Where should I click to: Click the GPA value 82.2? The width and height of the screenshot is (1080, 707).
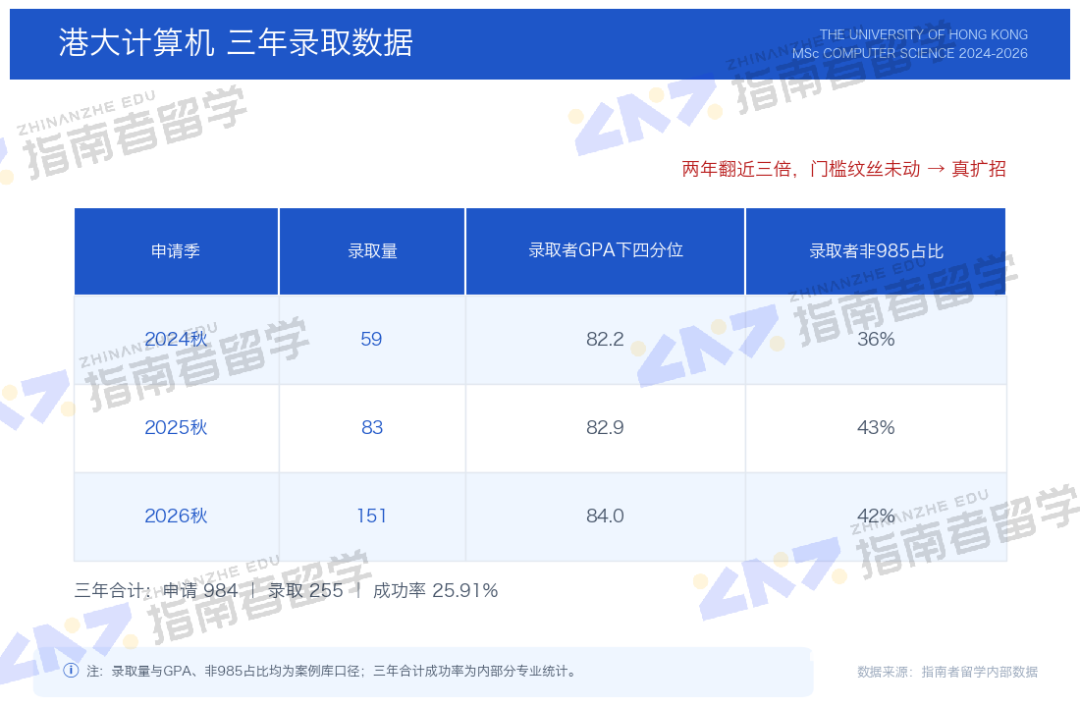point(605,339)
